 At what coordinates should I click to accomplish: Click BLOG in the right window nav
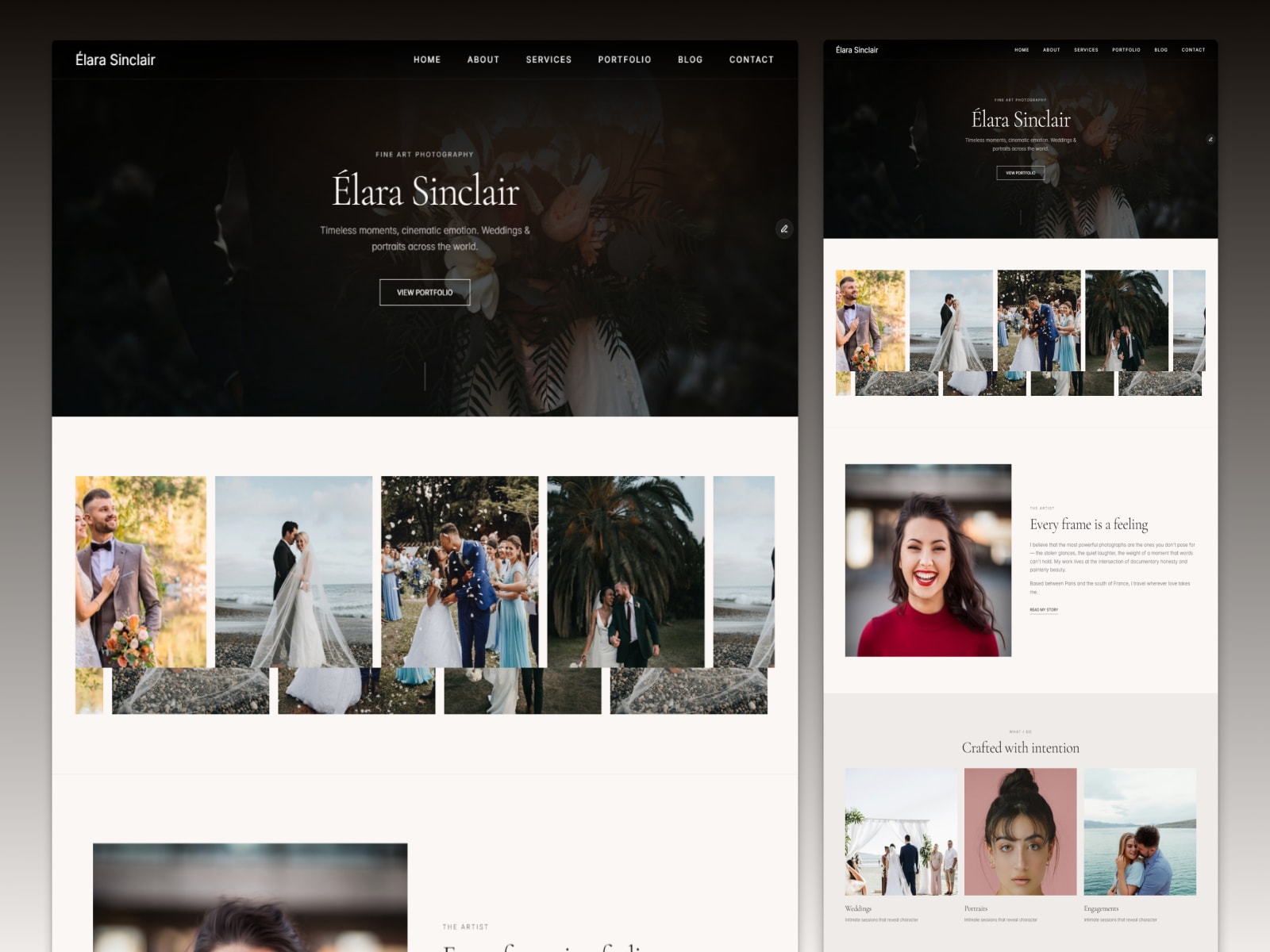coord(1161,50)
